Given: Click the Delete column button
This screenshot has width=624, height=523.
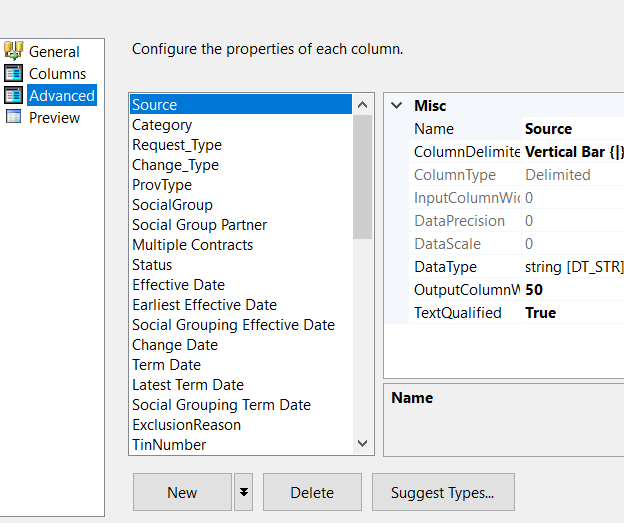Looking at the screenshot, I should [312, 492].
